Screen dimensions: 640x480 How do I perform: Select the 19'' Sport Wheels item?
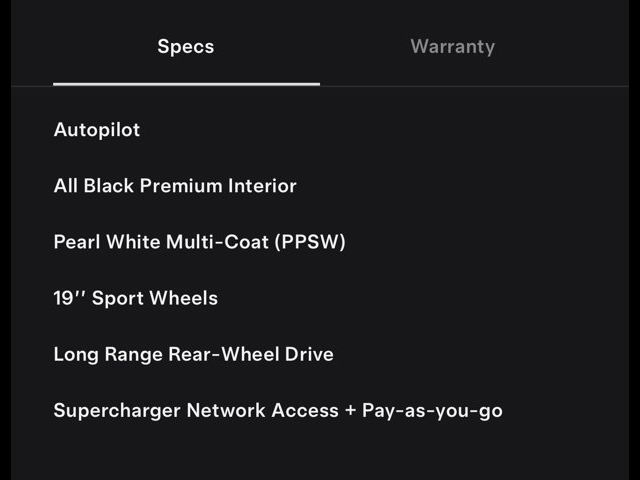pos(135,298)
